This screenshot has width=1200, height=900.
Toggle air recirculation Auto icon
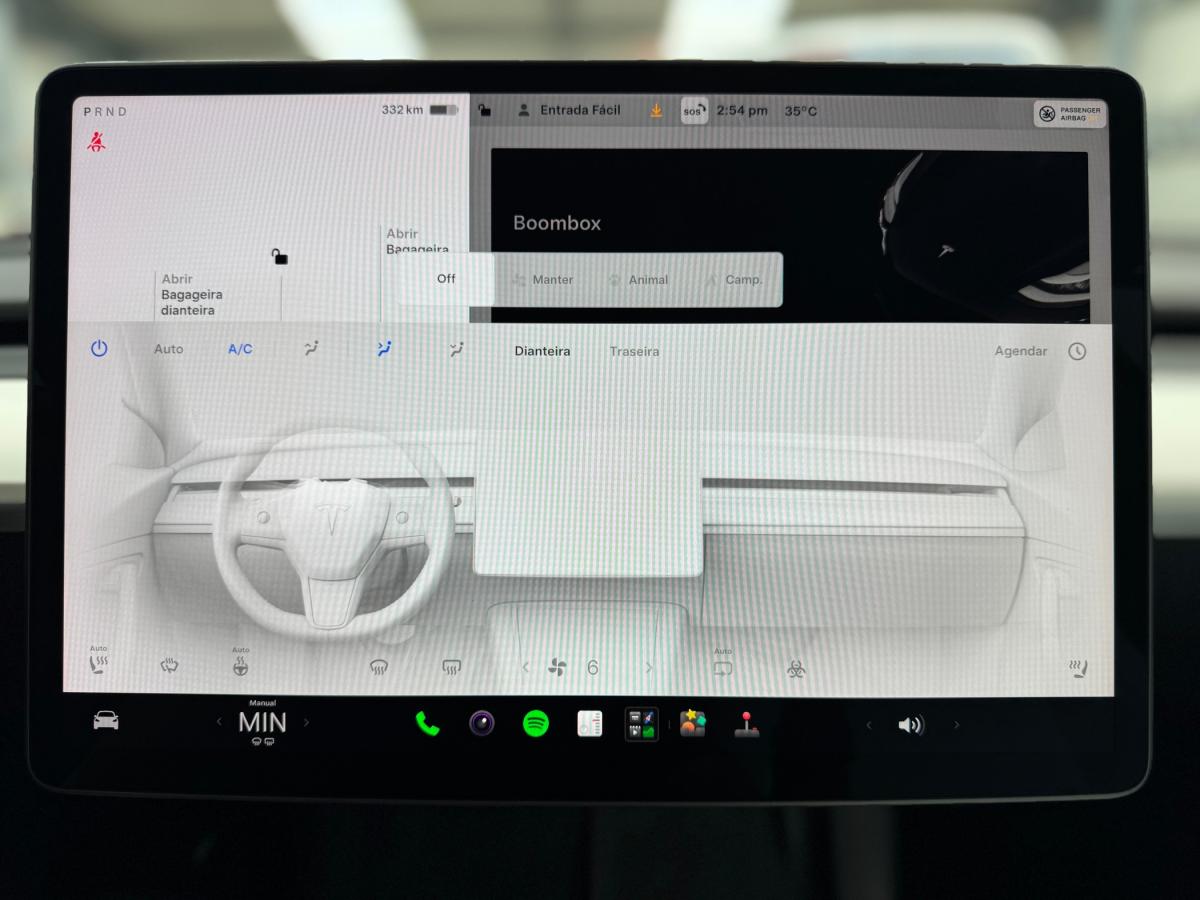pos(723,664)
